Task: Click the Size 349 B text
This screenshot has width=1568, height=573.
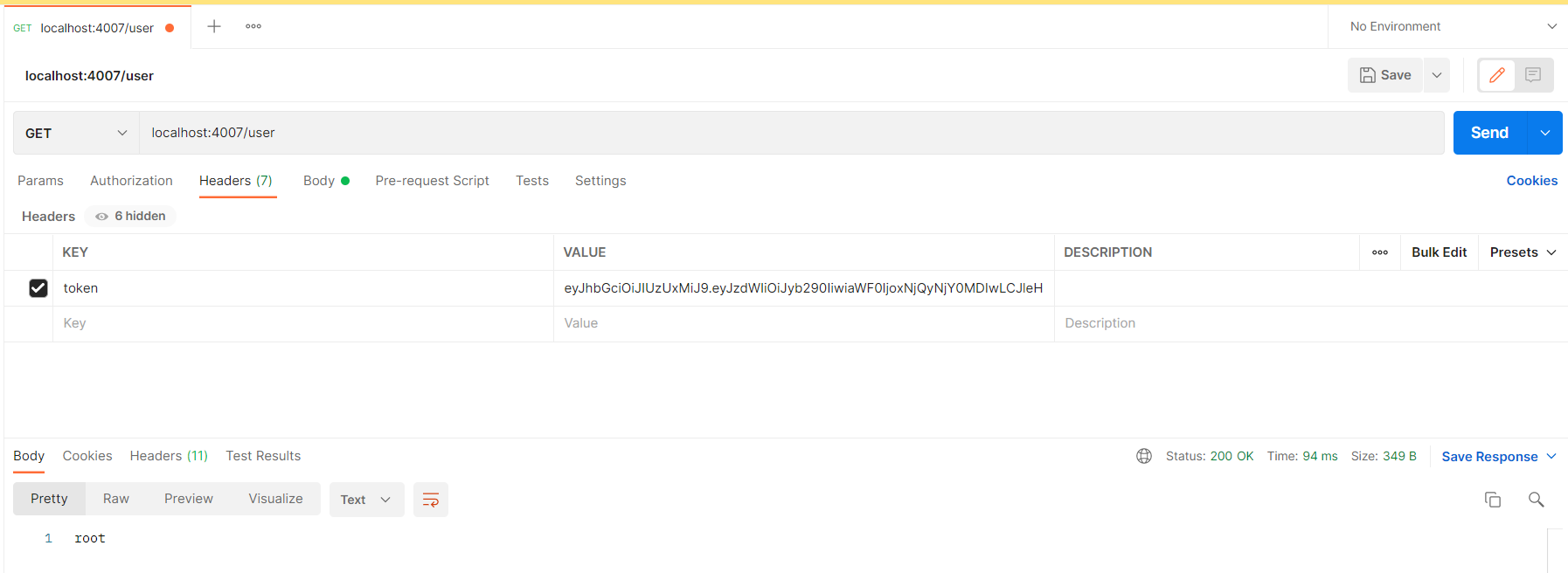Action: (x=1384, y=456)
